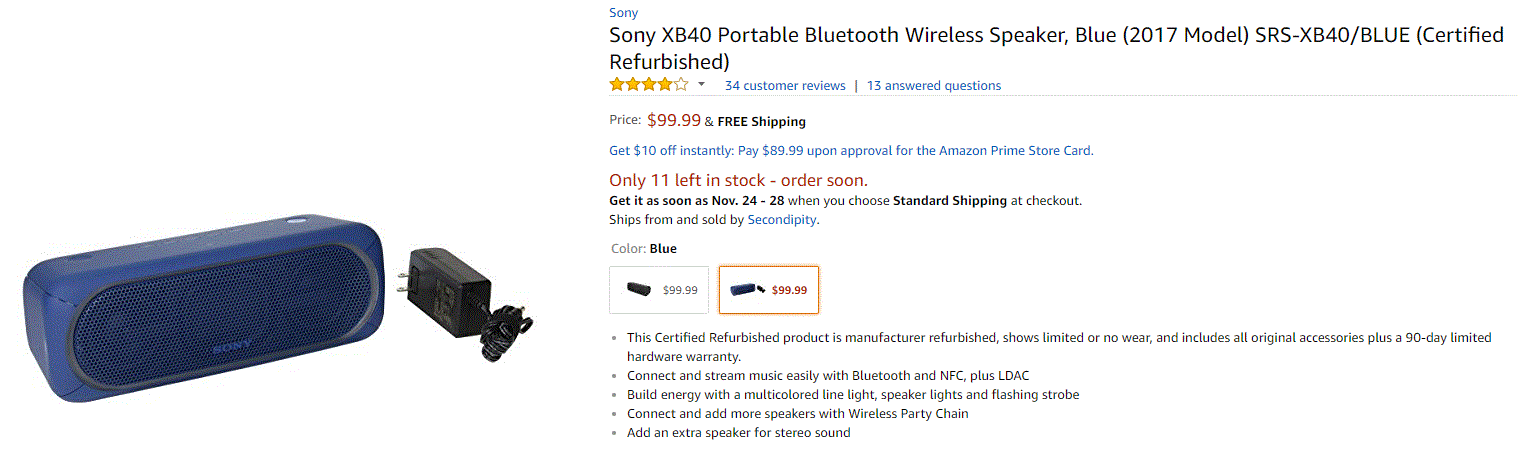This screenshot has width=1518, height=449.
Task: Expand the rating breakdown dropdown arrow
Action: click(x=701, y=85)
